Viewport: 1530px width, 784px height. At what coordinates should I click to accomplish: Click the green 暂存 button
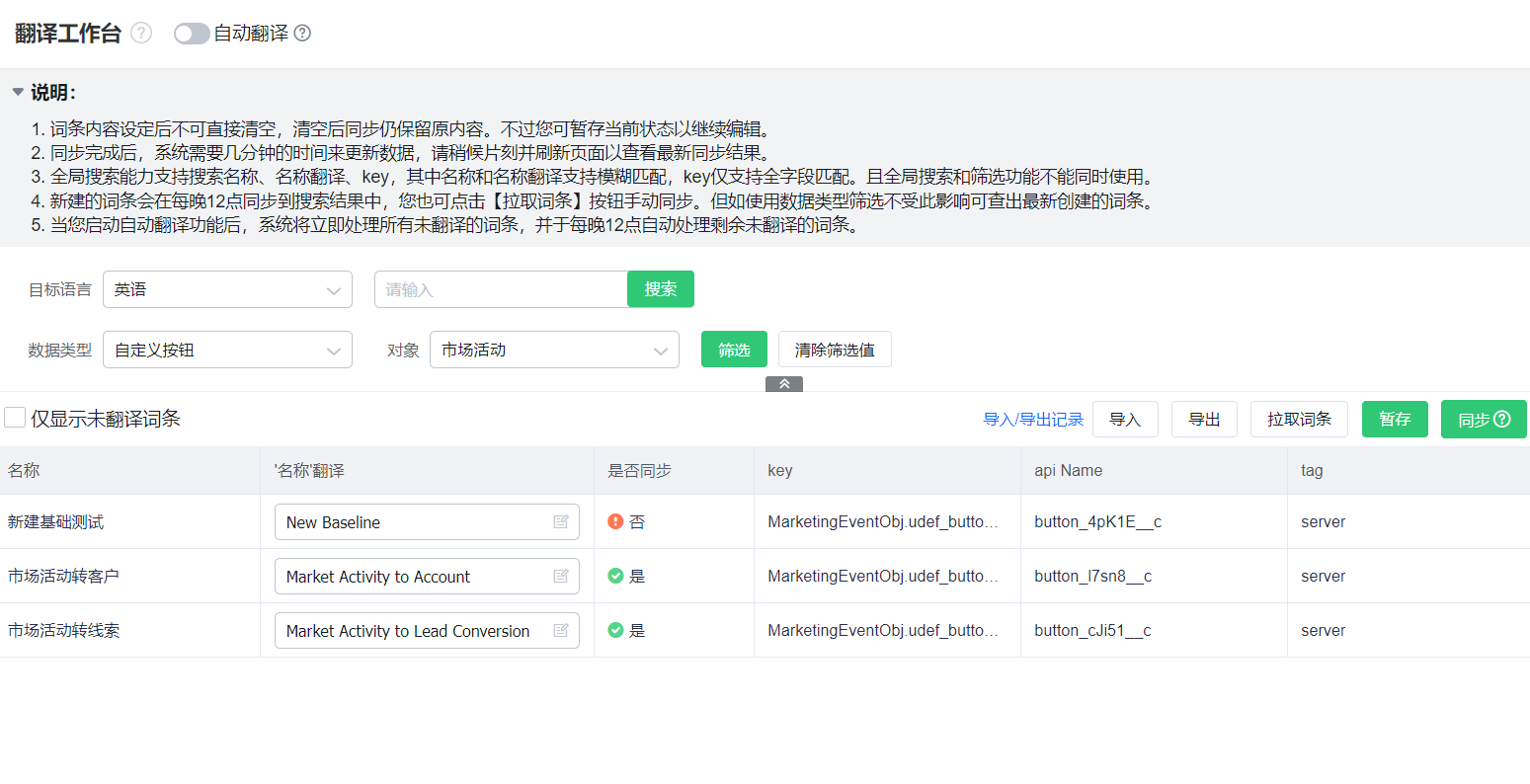1395,420
